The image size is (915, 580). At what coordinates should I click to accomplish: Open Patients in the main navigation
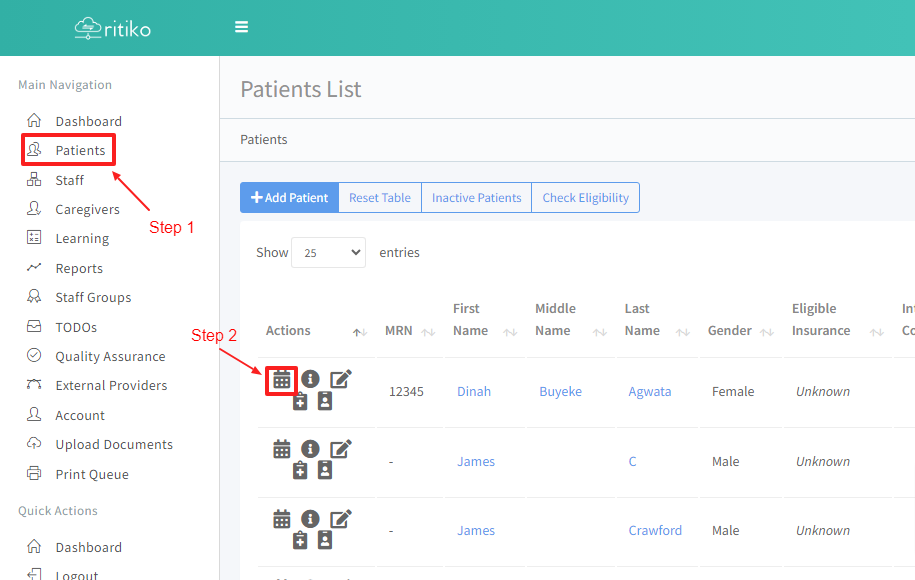(x=80, y=150)
